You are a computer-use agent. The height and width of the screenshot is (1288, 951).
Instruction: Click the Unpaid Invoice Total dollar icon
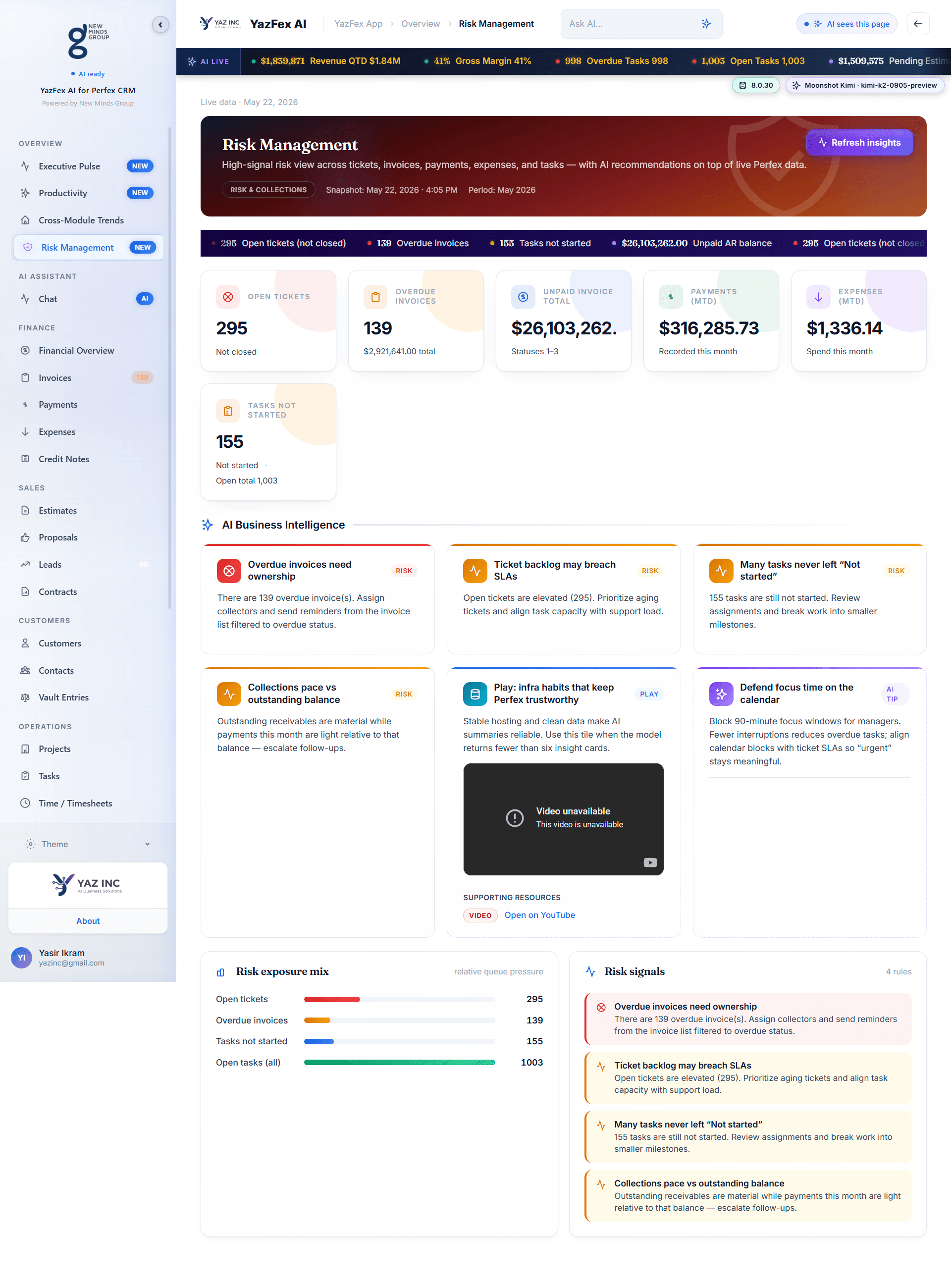coord(523,297)
